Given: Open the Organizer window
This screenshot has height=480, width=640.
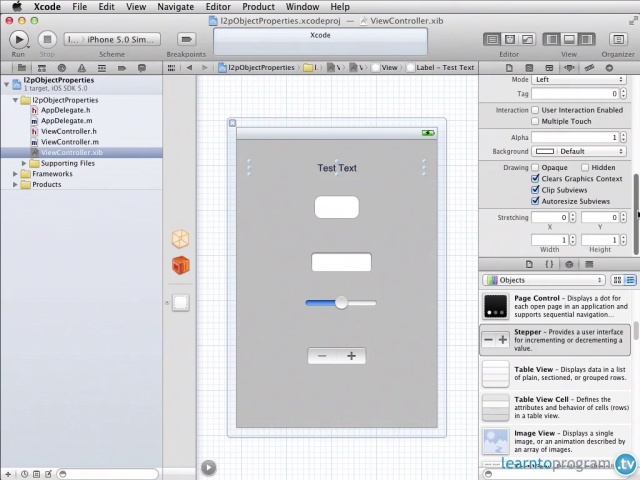Looking at the screenshot, I should [x=618, y=40].
